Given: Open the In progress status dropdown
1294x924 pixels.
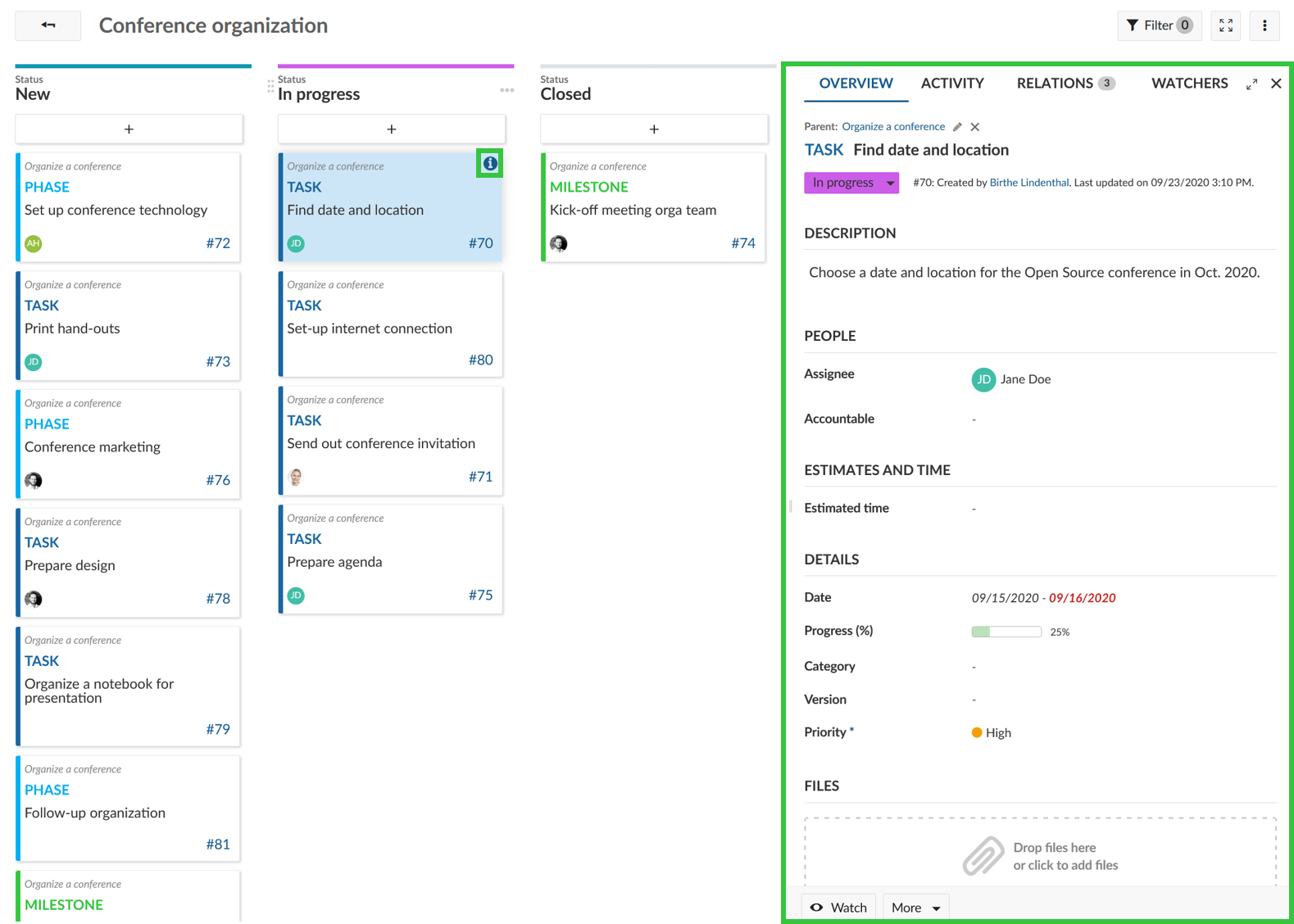Looking at the screenshot, I should click(x=851, y=183).
